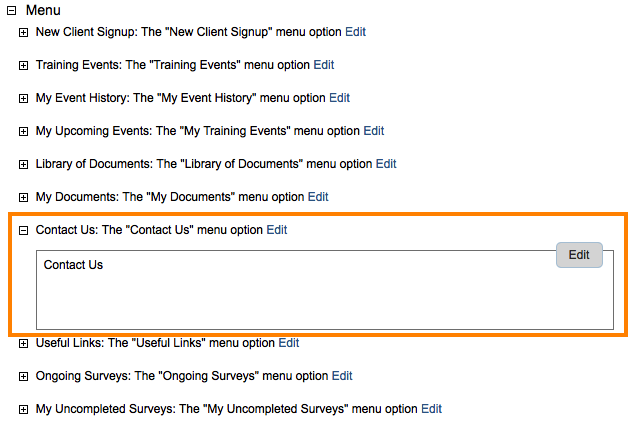629x434 pixels.
Task: Click Edit link for New Client Signup
Action: click(x=355, y=32)
